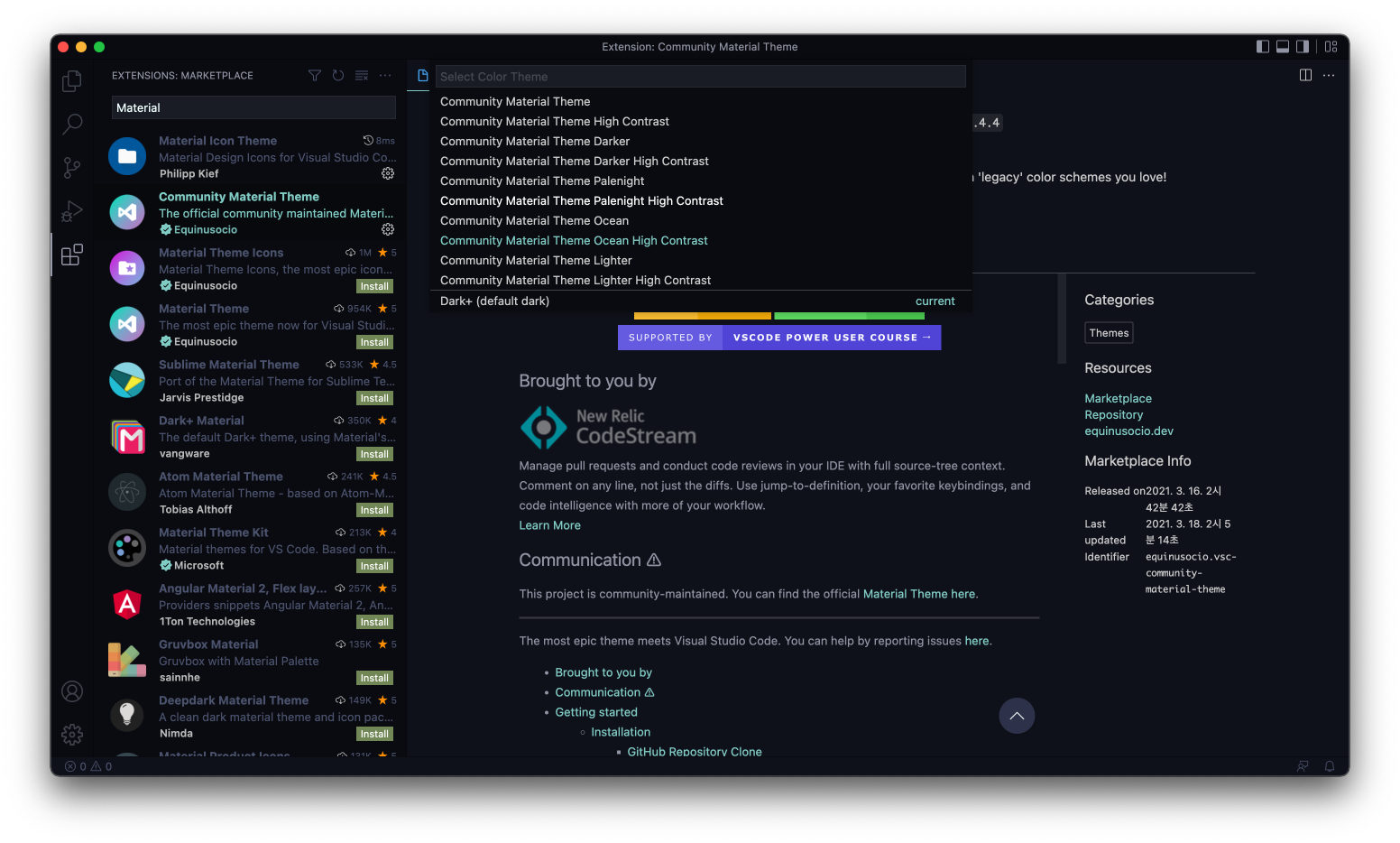The width and height of the screenshot is (1400, 843).
Task: Focus the Select Color Theme input
Action: [x=701, y=77]
